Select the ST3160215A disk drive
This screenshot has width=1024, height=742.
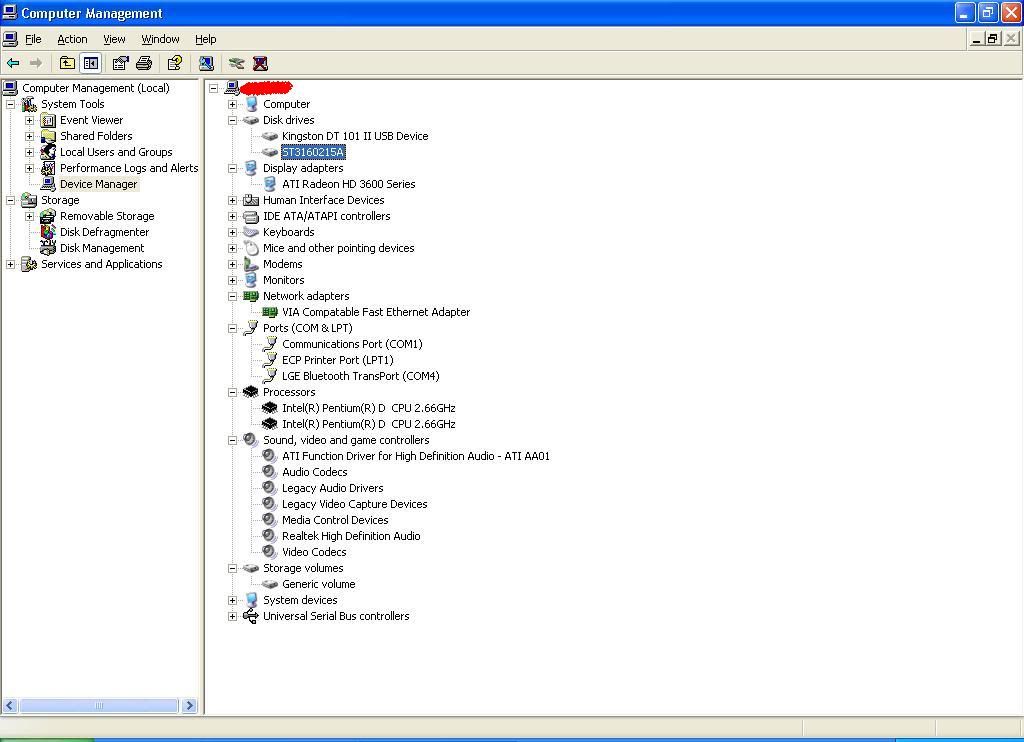coord(313,152)
